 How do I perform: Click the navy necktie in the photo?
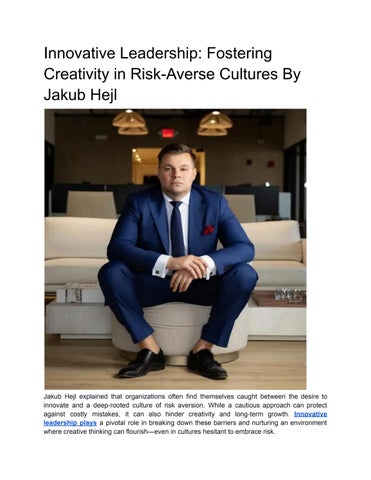[x=177, y=228]
